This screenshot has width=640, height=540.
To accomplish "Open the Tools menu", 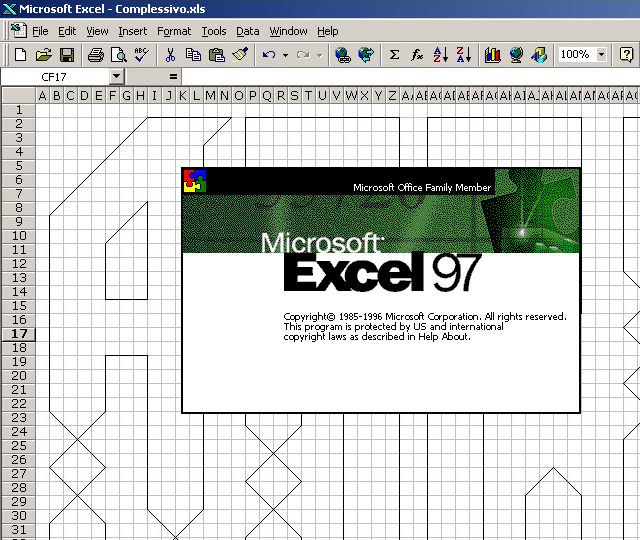I will point(214,31).
